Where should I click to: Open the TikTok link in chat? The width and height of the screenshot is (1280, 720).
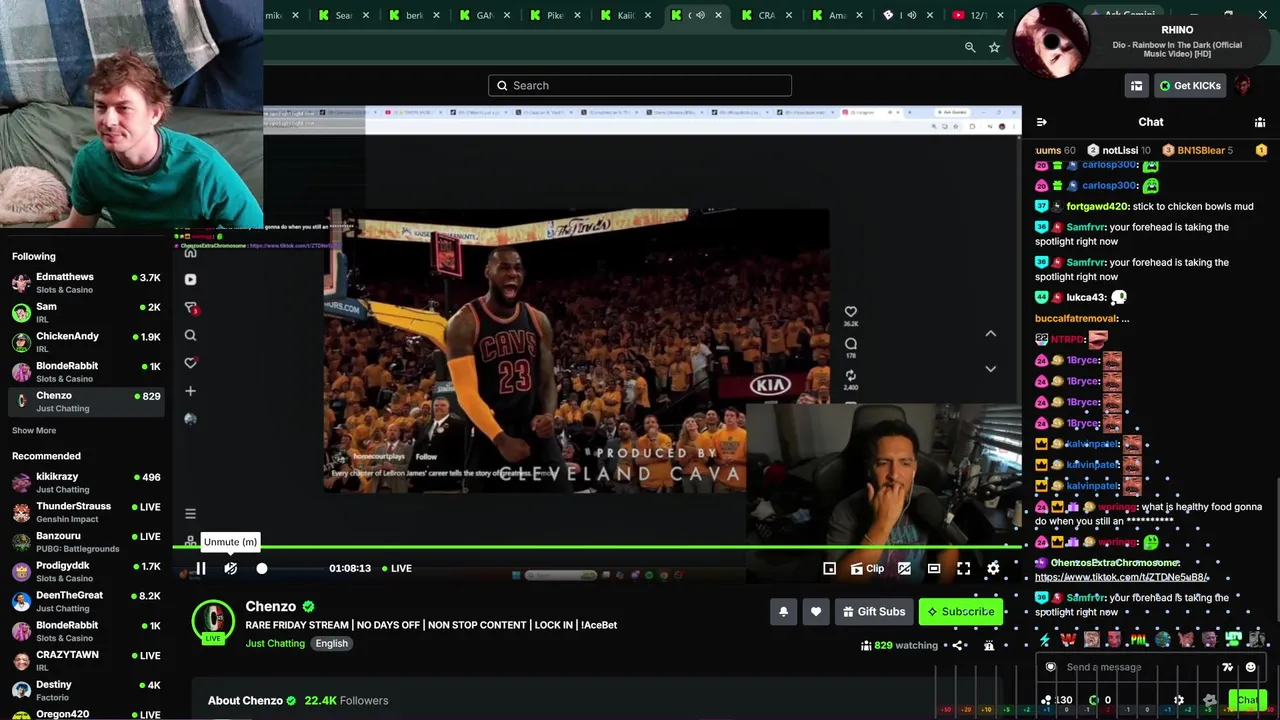1122,577
